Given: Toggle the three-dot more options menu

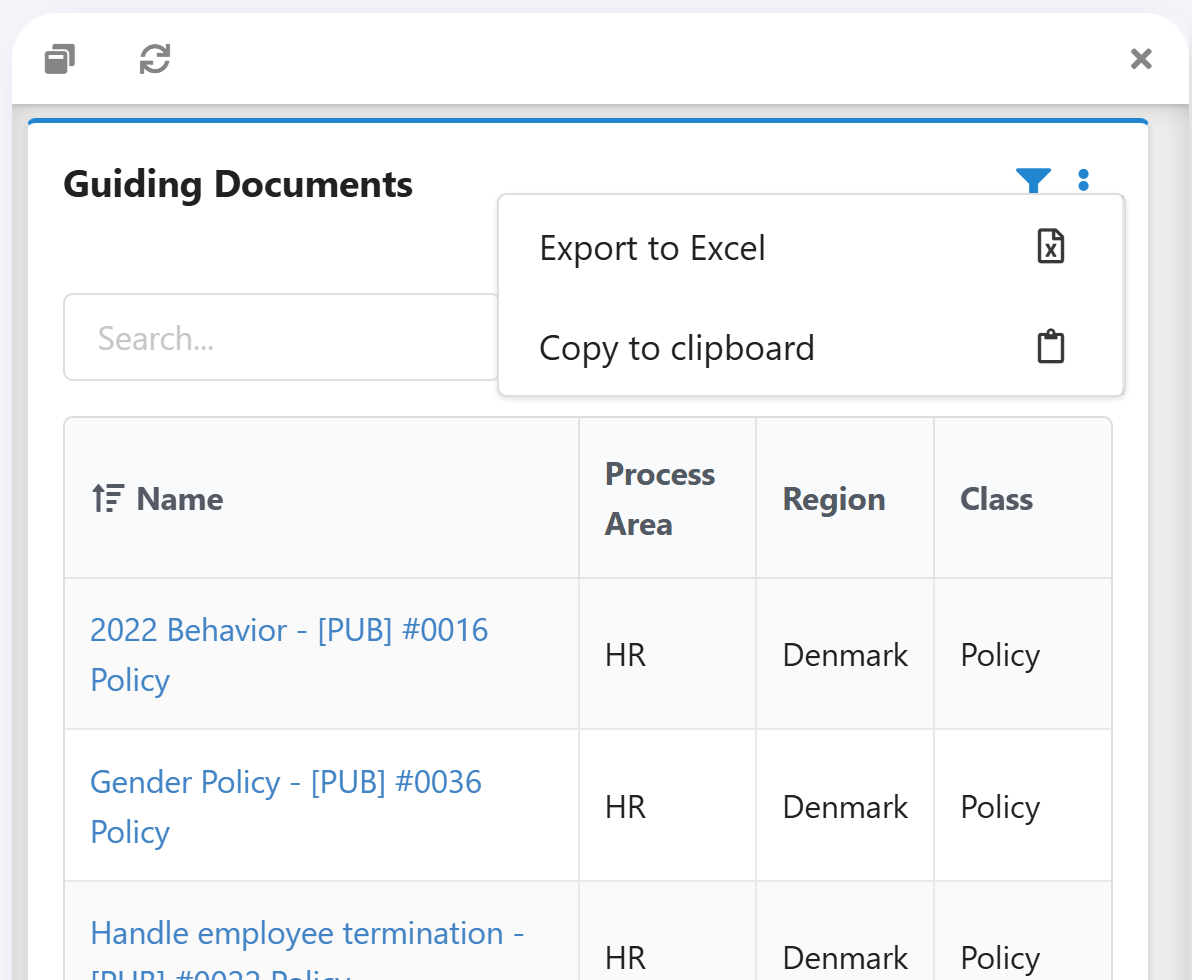Looking at the screenshot, I should pyautogui.click(x=1083, y=181).
